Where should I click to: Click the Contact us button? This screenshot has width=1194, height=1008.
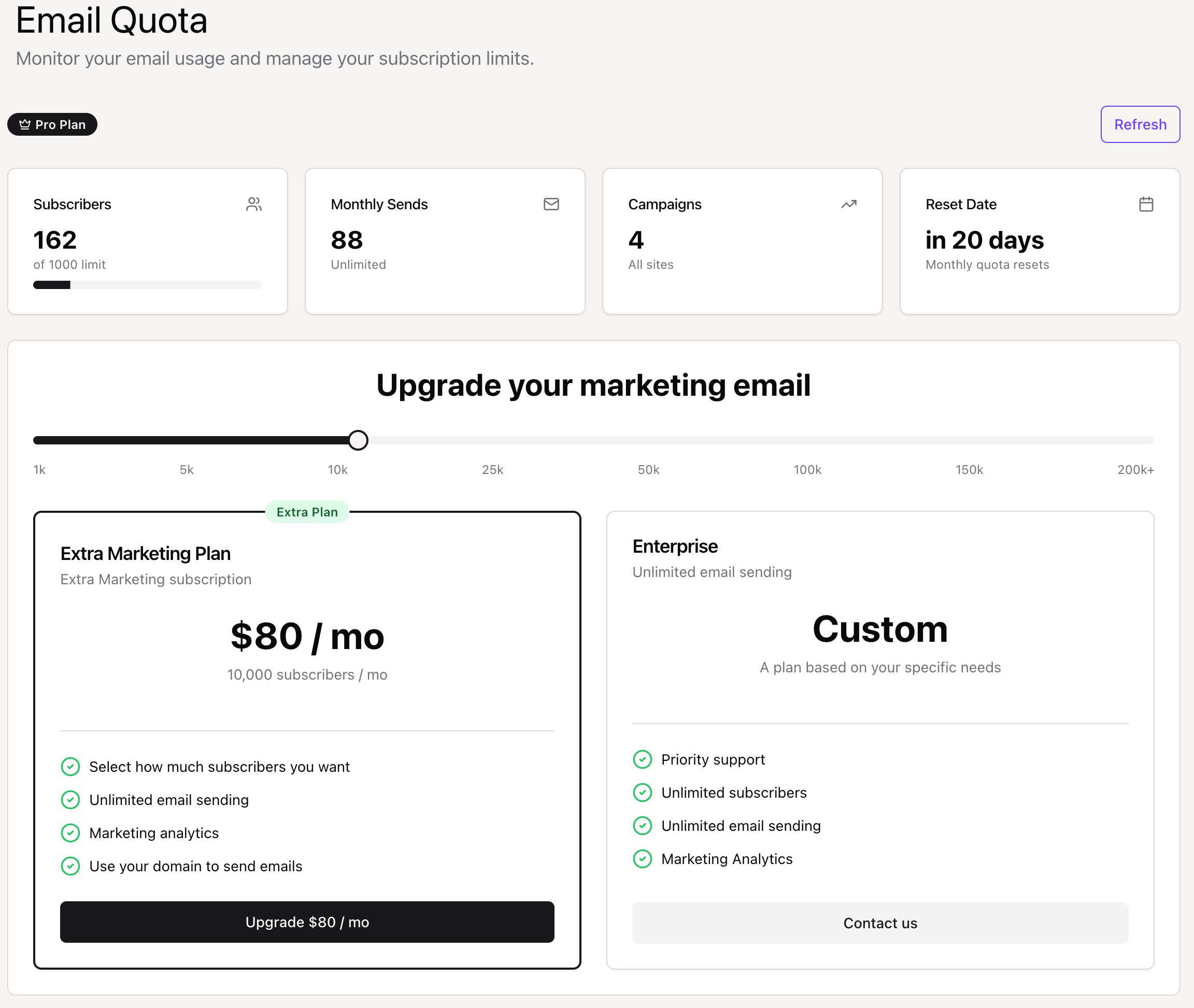(x=880, y=923)
